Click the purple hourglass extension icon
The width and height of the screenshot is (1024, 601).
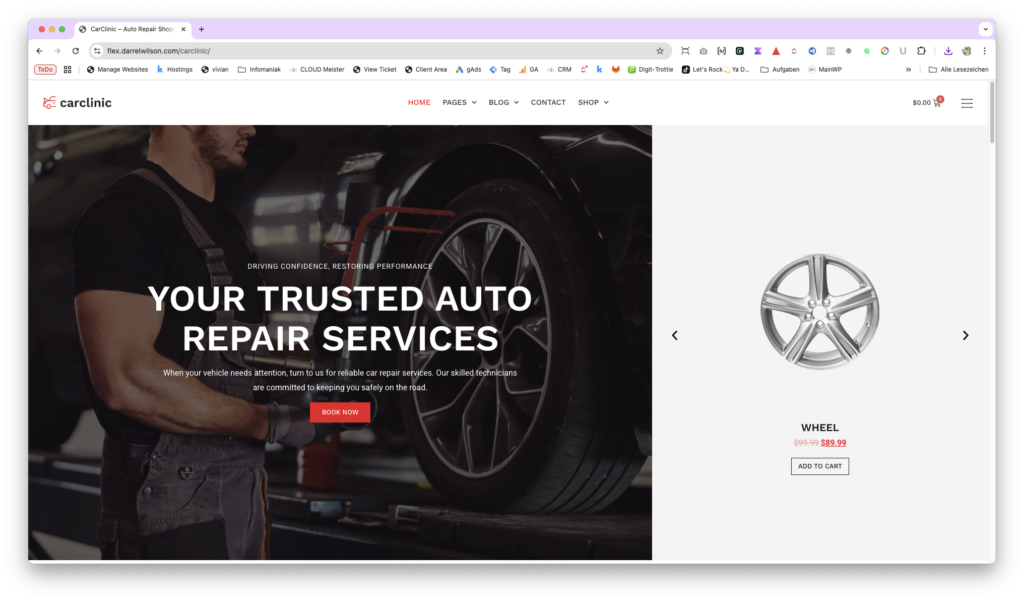click(758, 51)
